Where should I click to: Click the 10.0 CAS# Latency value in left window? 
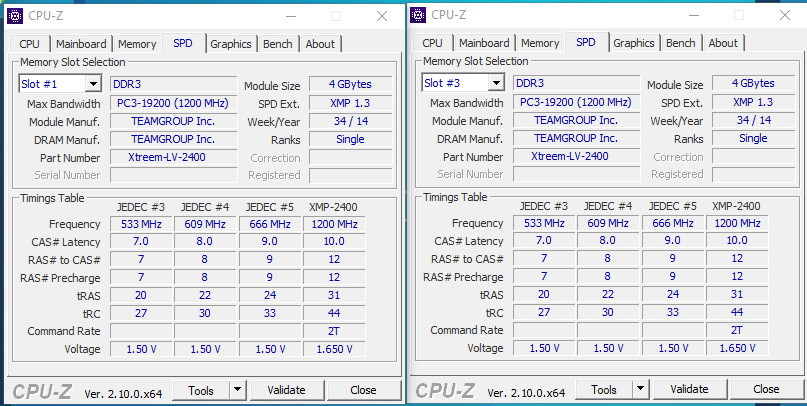(335, 241)
